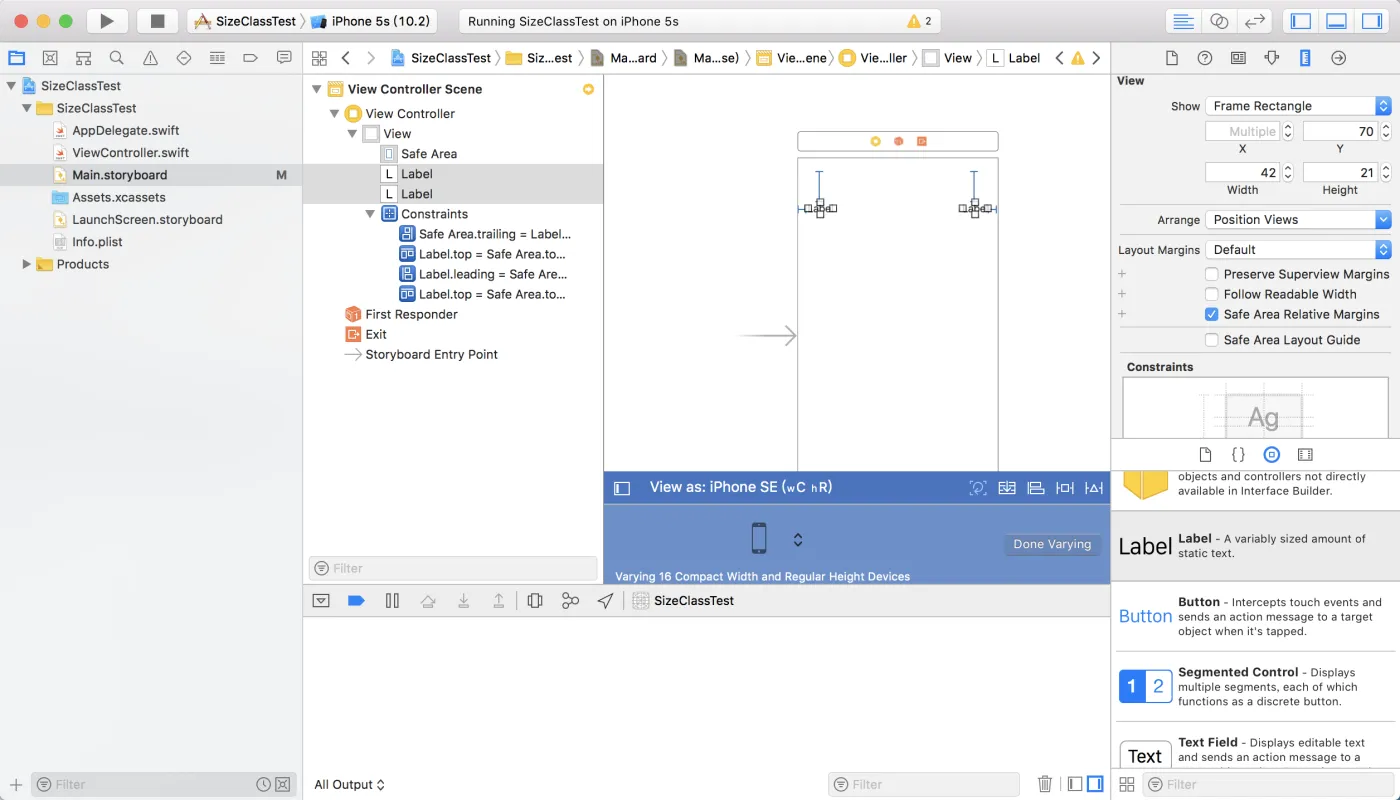This screenshot has width=1400, height=800.
Task: Hide the utilities inspector pane
Action: point(1372,21)
